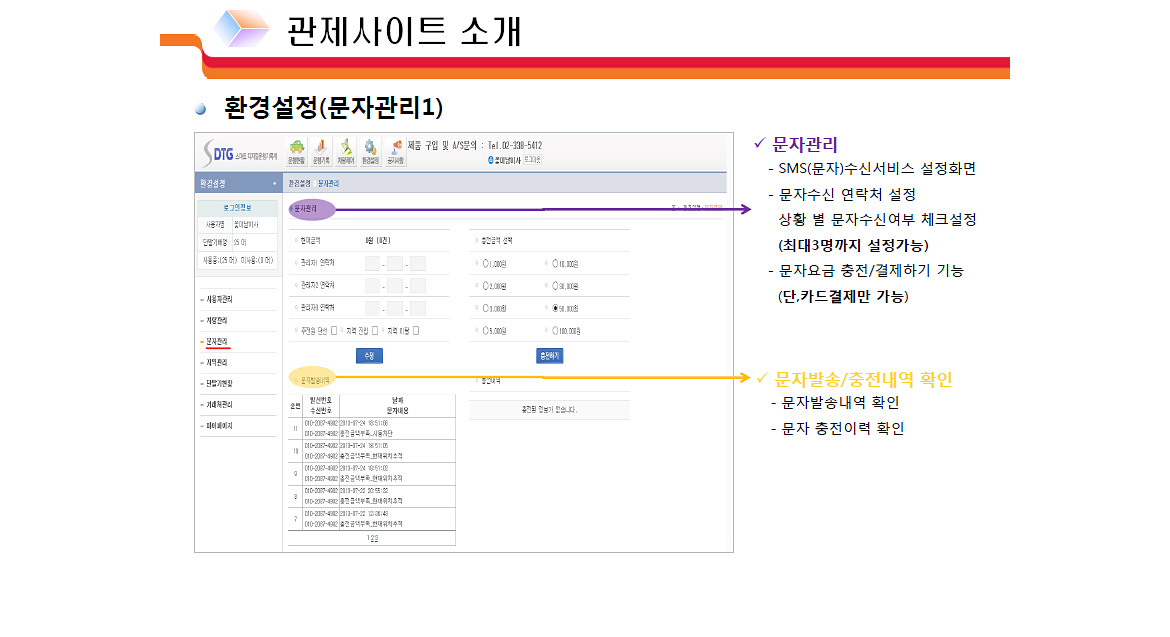Enable the 지역 진입 checkbox
Screen dimensions: 1170x637
click(375, 330)
